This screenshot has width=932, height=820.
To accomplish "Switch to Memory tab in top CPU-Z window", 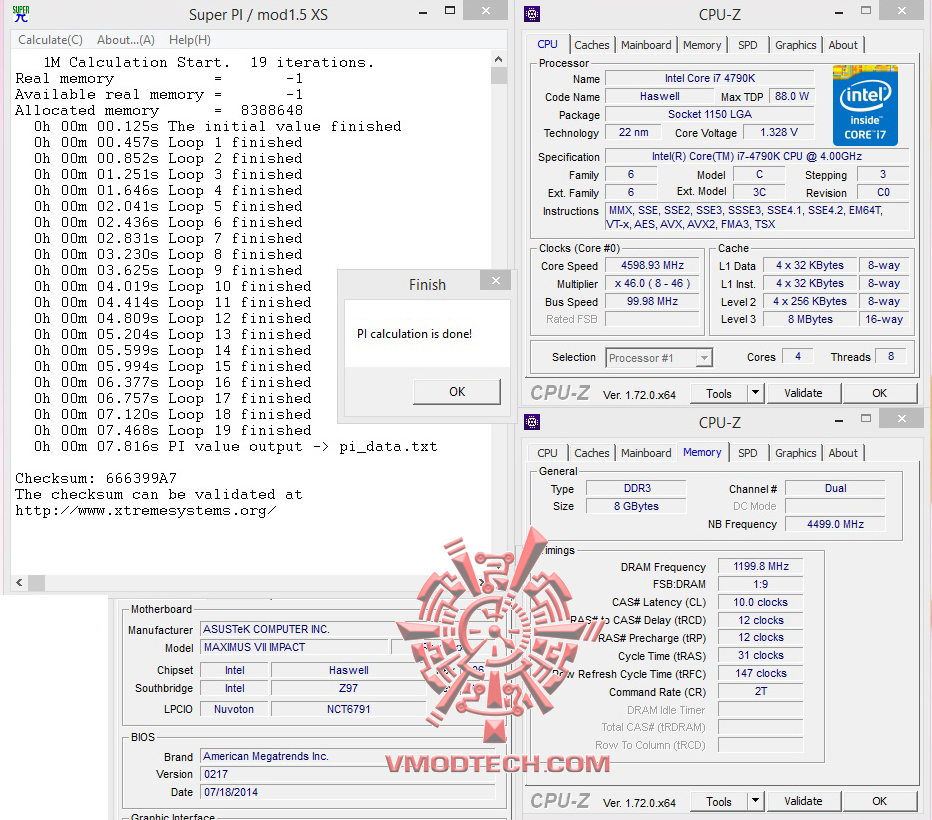I will click(x=702, y=45).
